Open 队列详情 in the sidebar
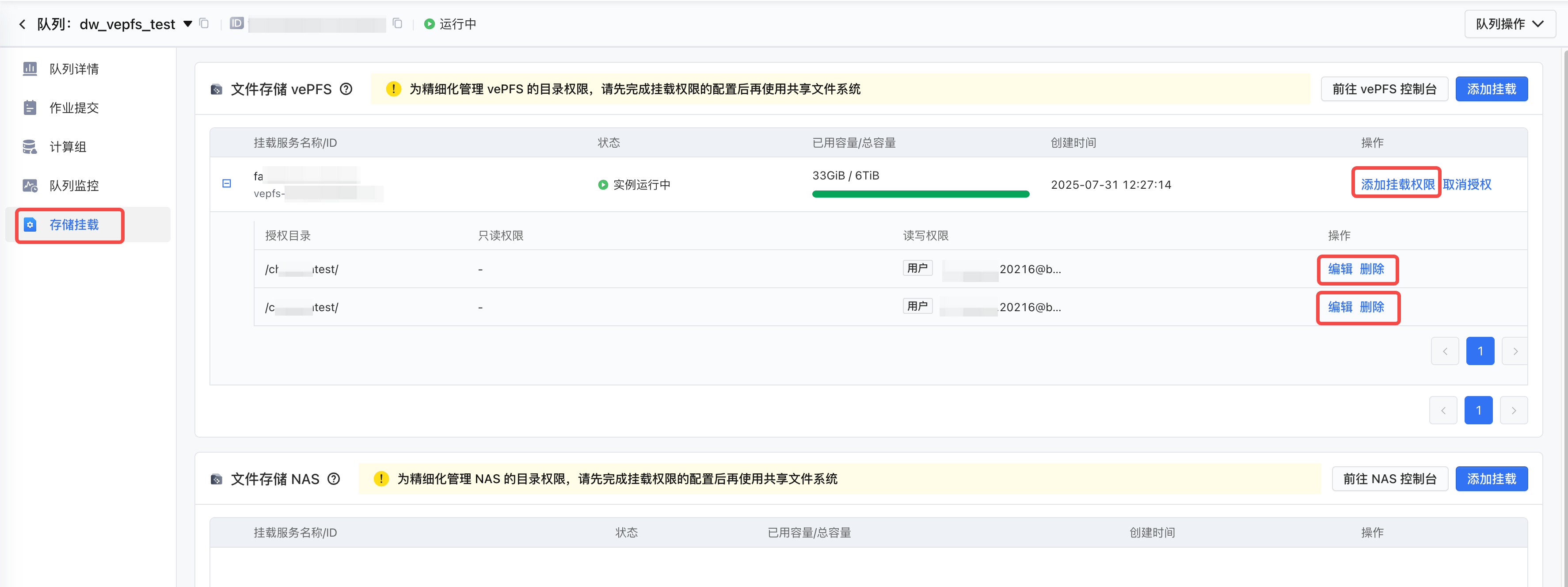This screenshot has height=587, width=1568. [74, 69]
